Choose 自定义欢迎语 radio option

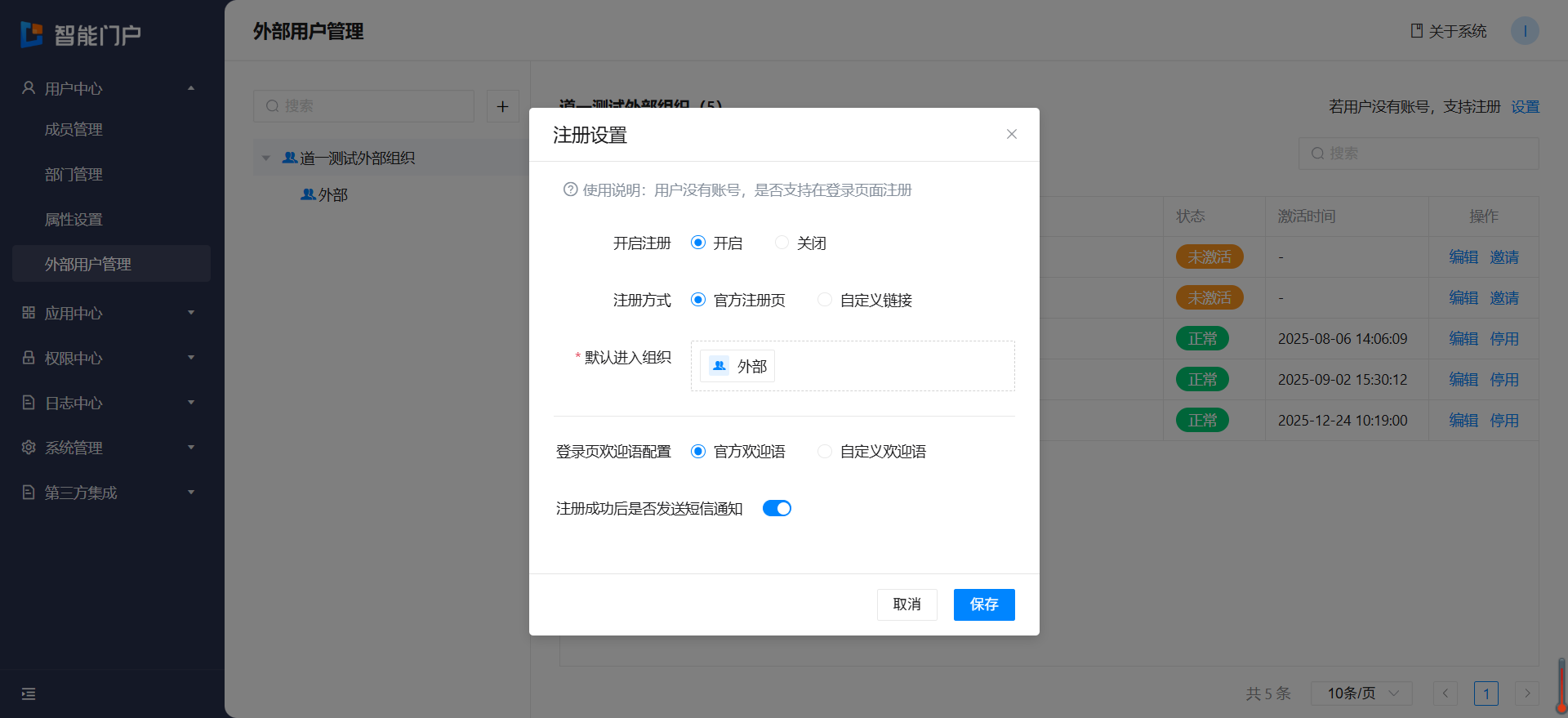pyautogui.click(x=825, y=451)
